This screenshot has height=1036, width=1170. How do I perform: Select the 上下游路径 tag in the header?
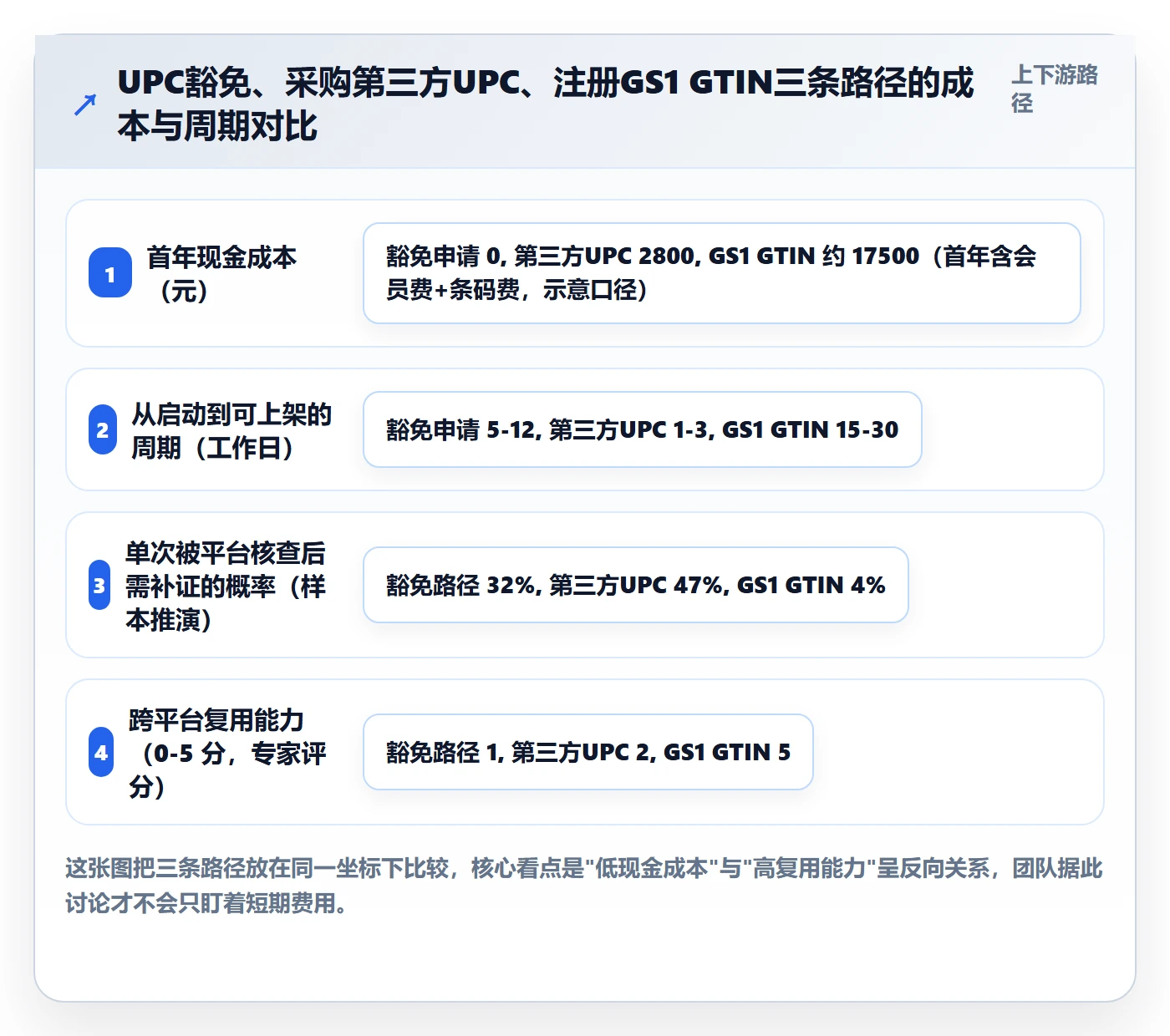click(x=1055, y=89)
